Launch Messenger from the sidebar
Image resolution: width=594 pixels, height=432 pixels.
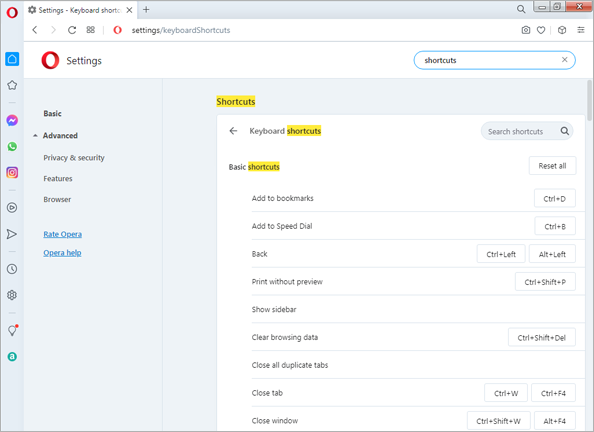click(12, 121)
